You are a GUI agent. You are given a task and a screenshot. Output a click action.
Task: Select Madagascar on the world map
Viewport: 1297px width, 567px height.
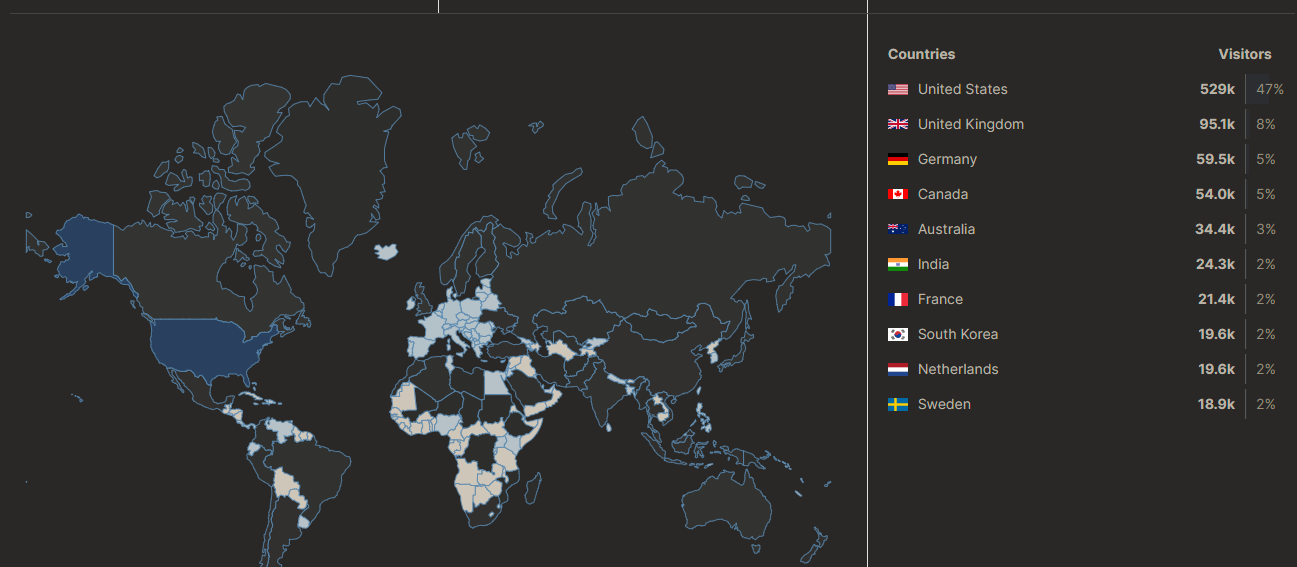[x=535, y=490]
